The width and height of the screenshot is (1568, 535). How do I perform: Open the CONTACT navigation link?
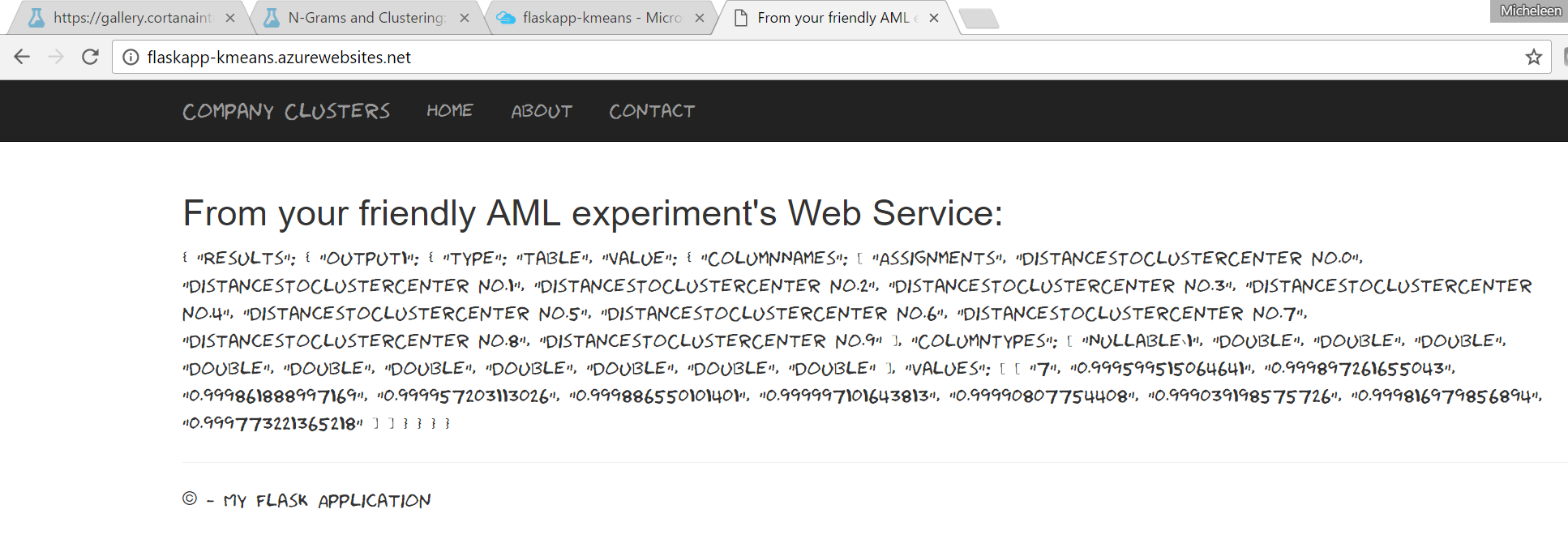652,111
